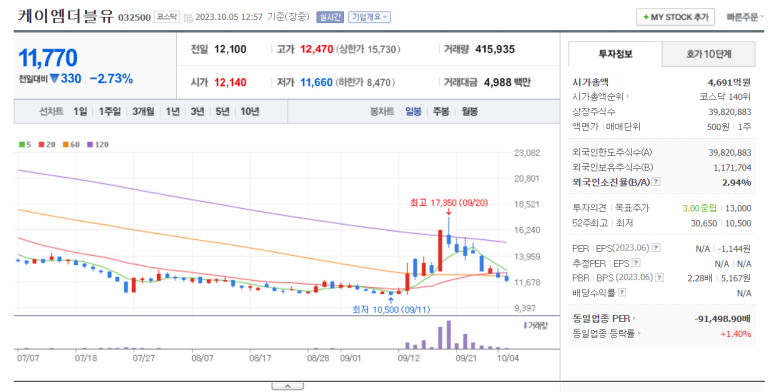Viewport: 773px width, 392px height.
Task: Click the 최고 17,350 (09/20) chart marker
Action: click(449, 203)
